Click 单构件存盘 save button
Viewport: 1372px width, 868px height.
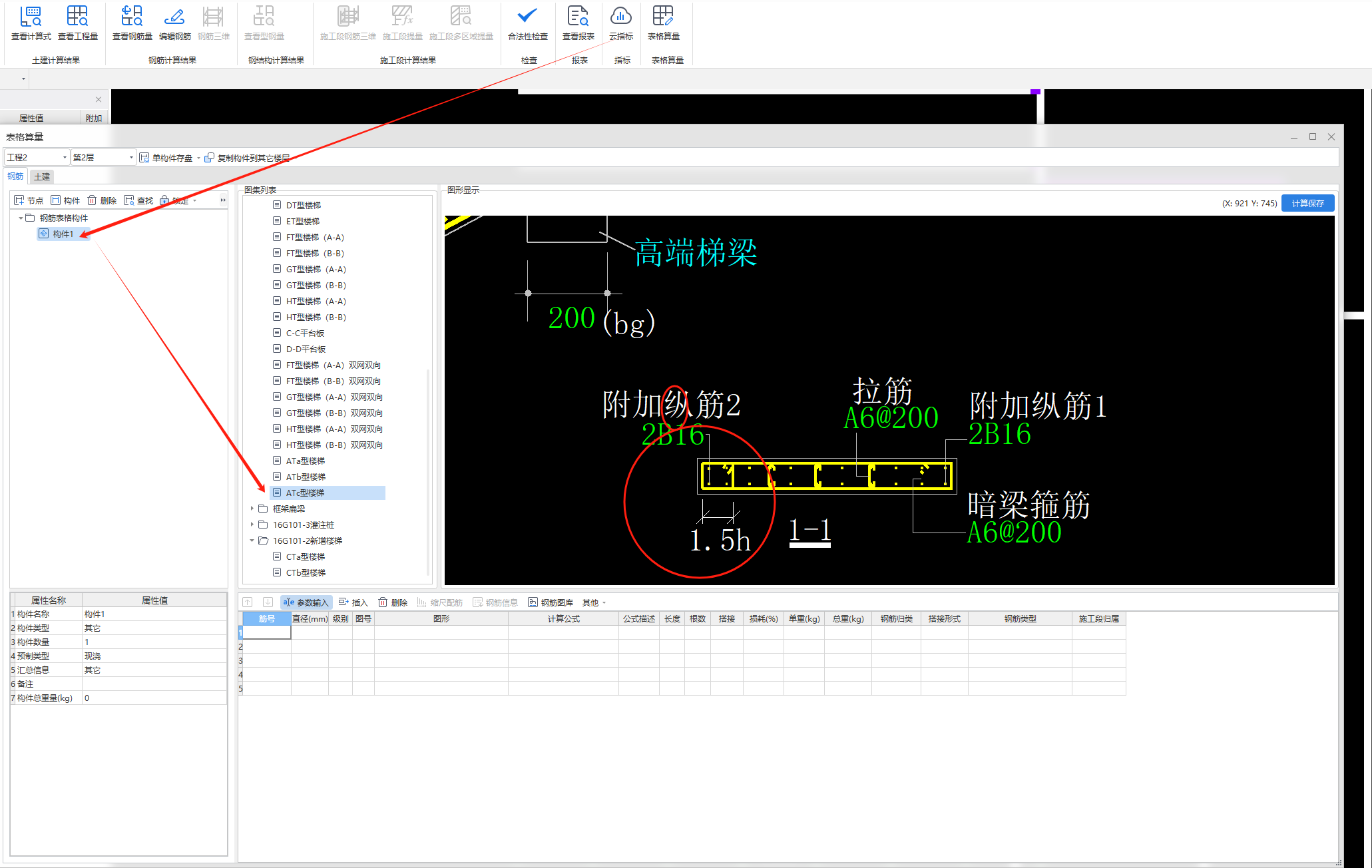[166, 158]
